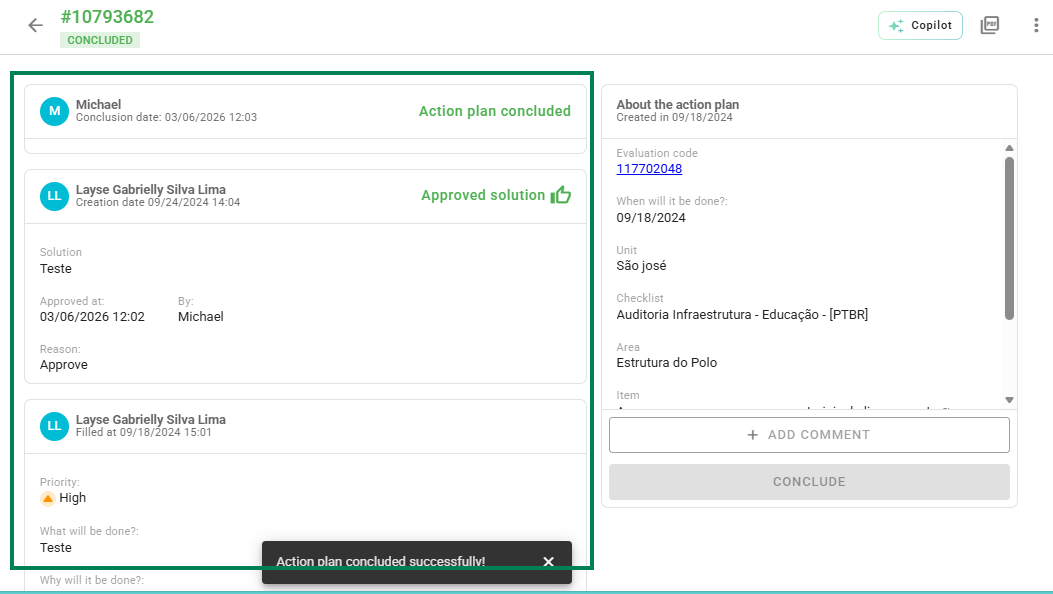Viewport: 1053px width, 594px height.
Task: Dismiss the success notification with X
Action: (549, 562)
